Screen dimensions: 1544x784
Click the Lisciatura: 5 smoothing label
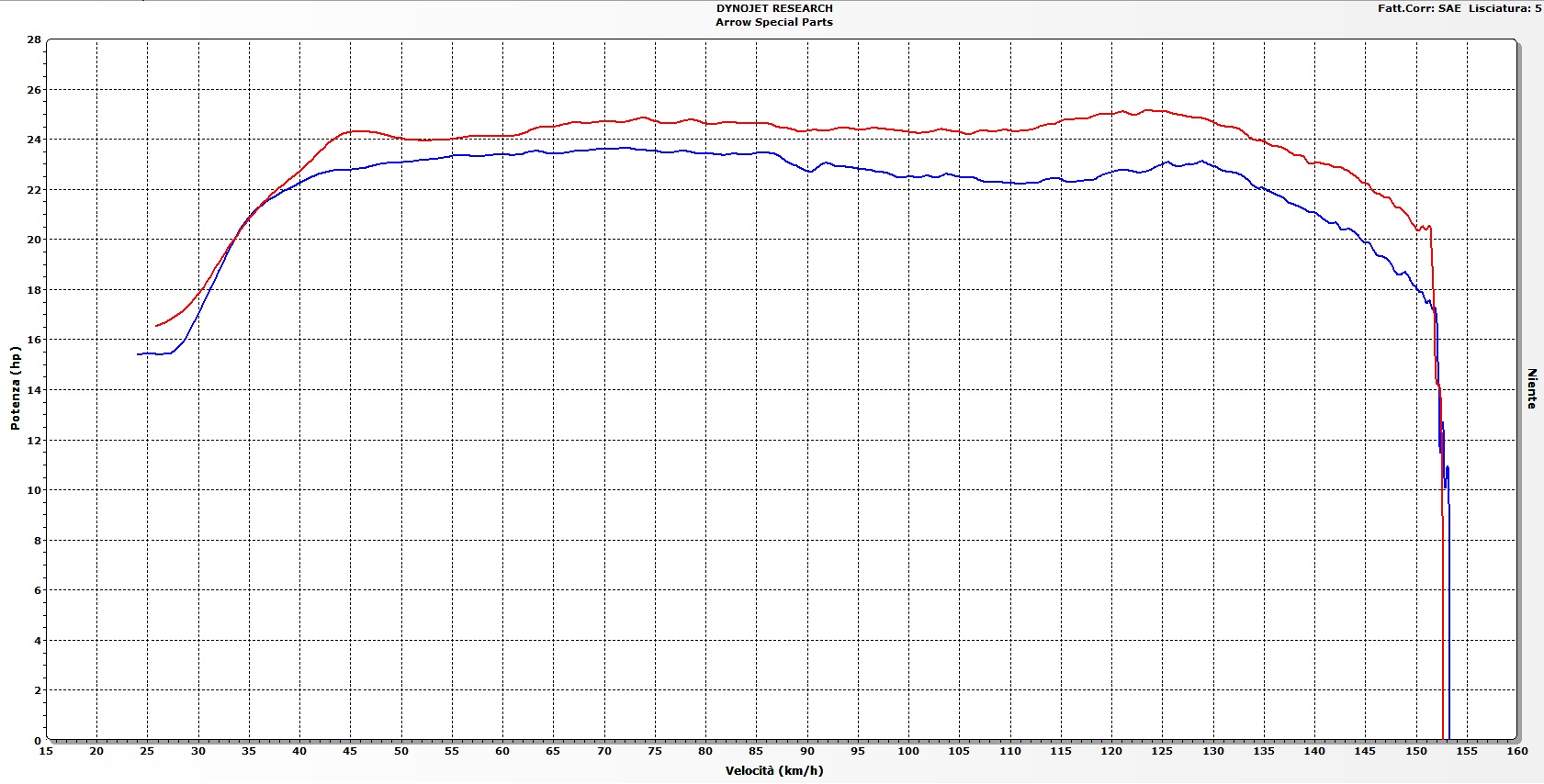[x=1505, y=8]
